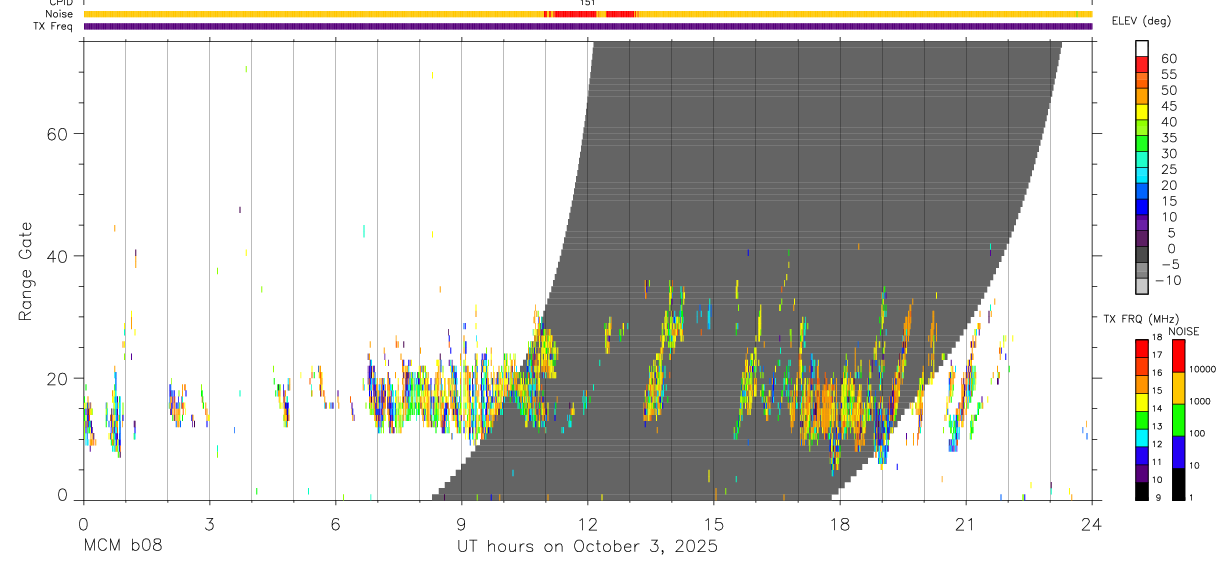Click the purple TX Freq bar
This screenshot has width=1228, height=567.
[x=588, y=27]
